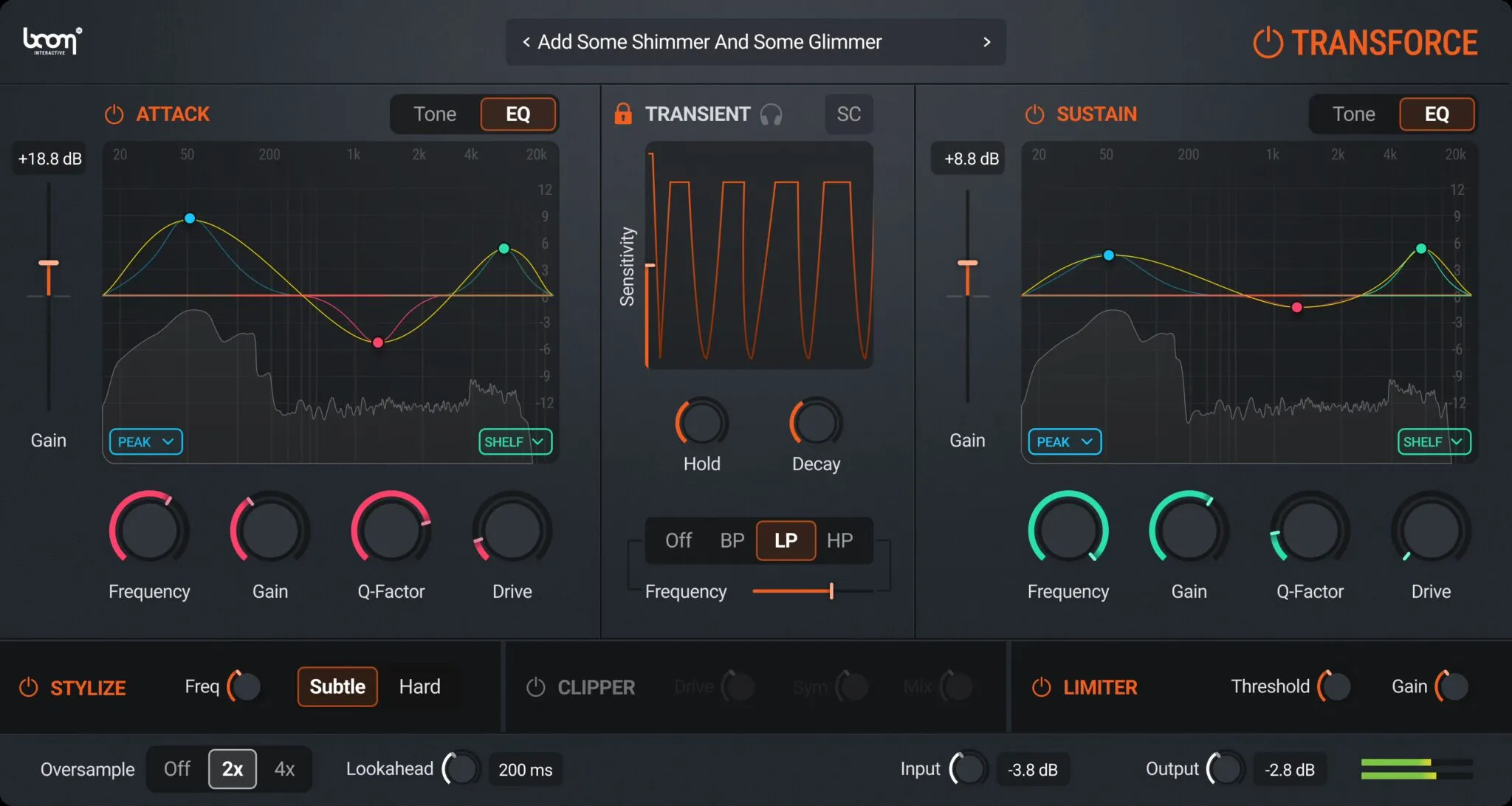Switch Attack section to EQ tab
Screen dimensions: 1512x806
518,114
